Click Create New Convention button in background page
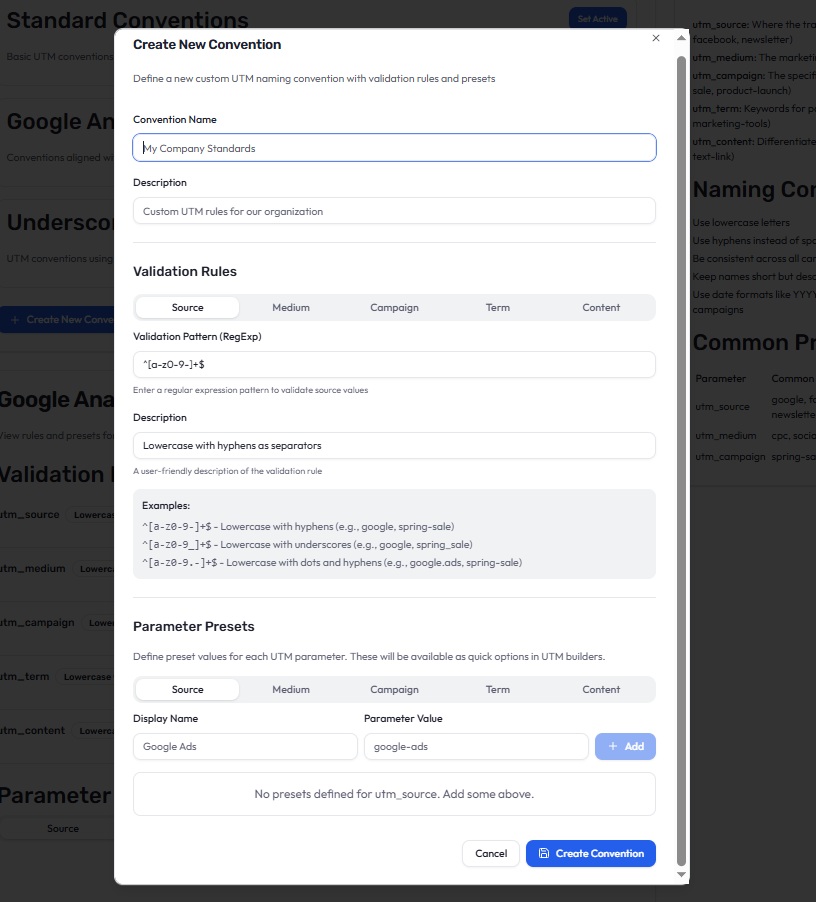Image resolution: width=816 pixels, height=902 pixels. click(58, 319)
